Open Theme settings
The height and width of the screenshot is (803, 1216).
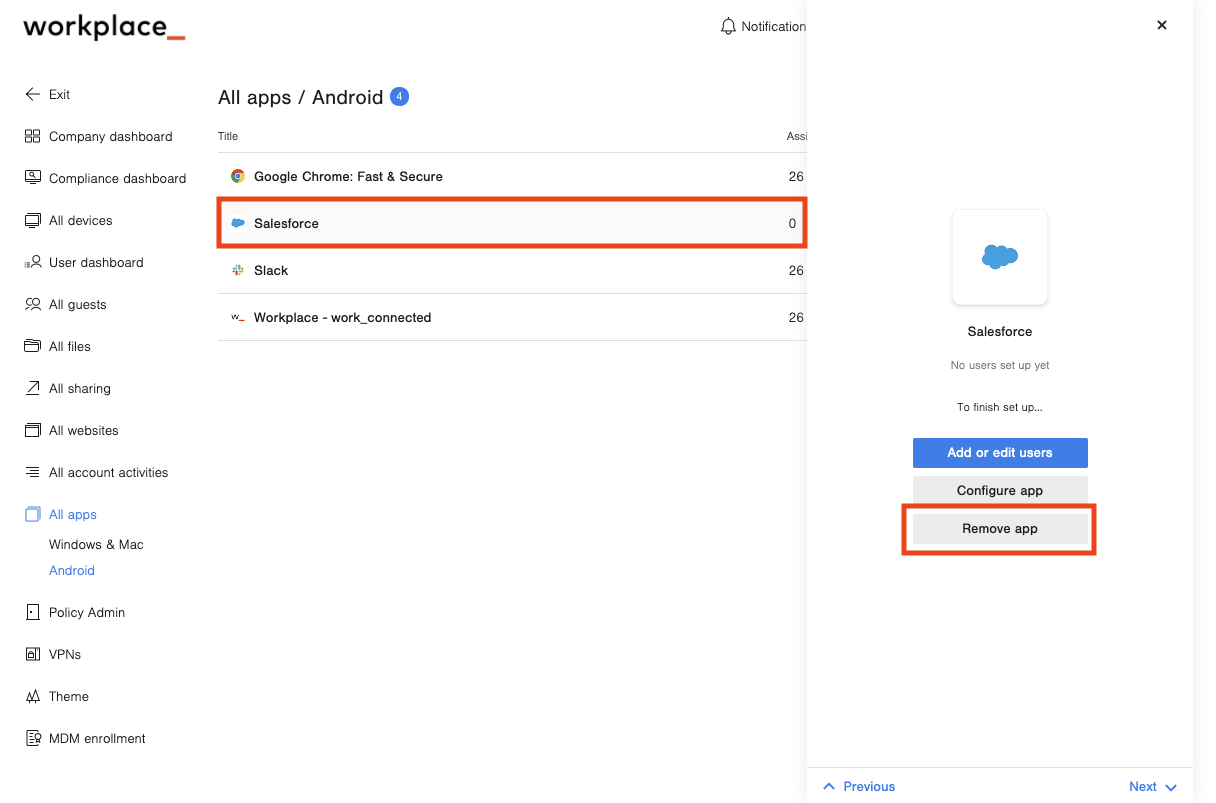click(x=68, y=696)
